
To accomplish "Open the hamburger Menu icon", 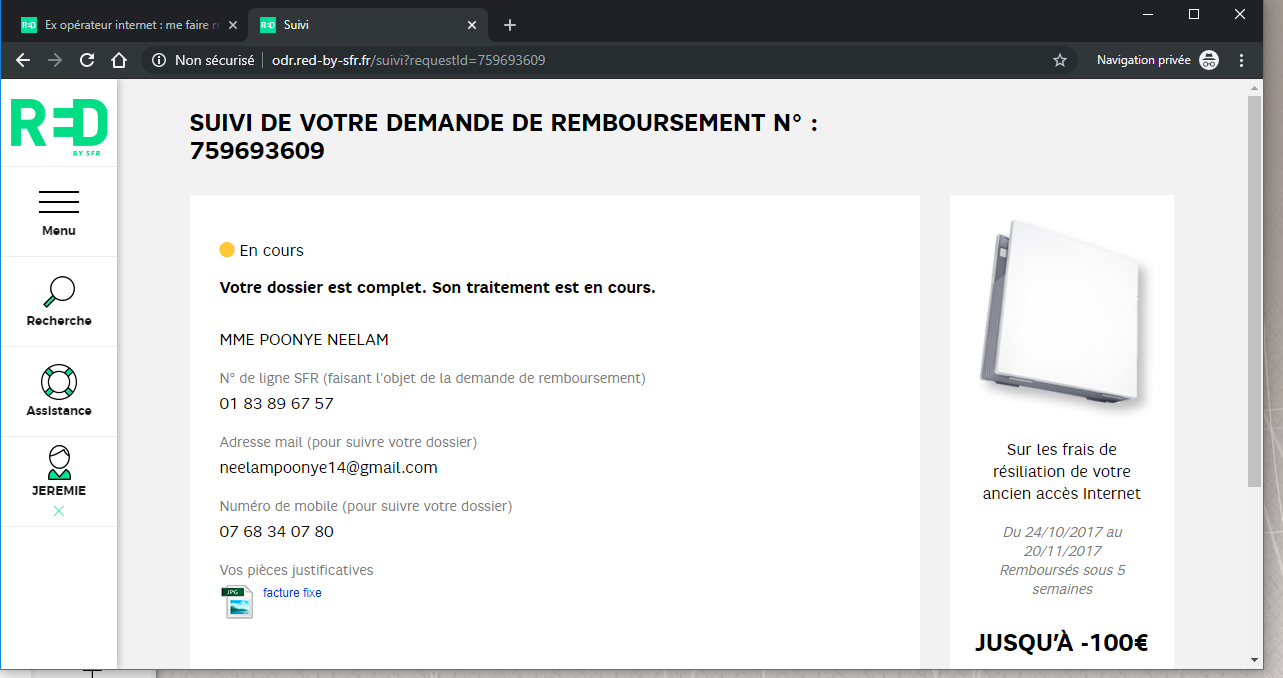I will tap(59, 201).
